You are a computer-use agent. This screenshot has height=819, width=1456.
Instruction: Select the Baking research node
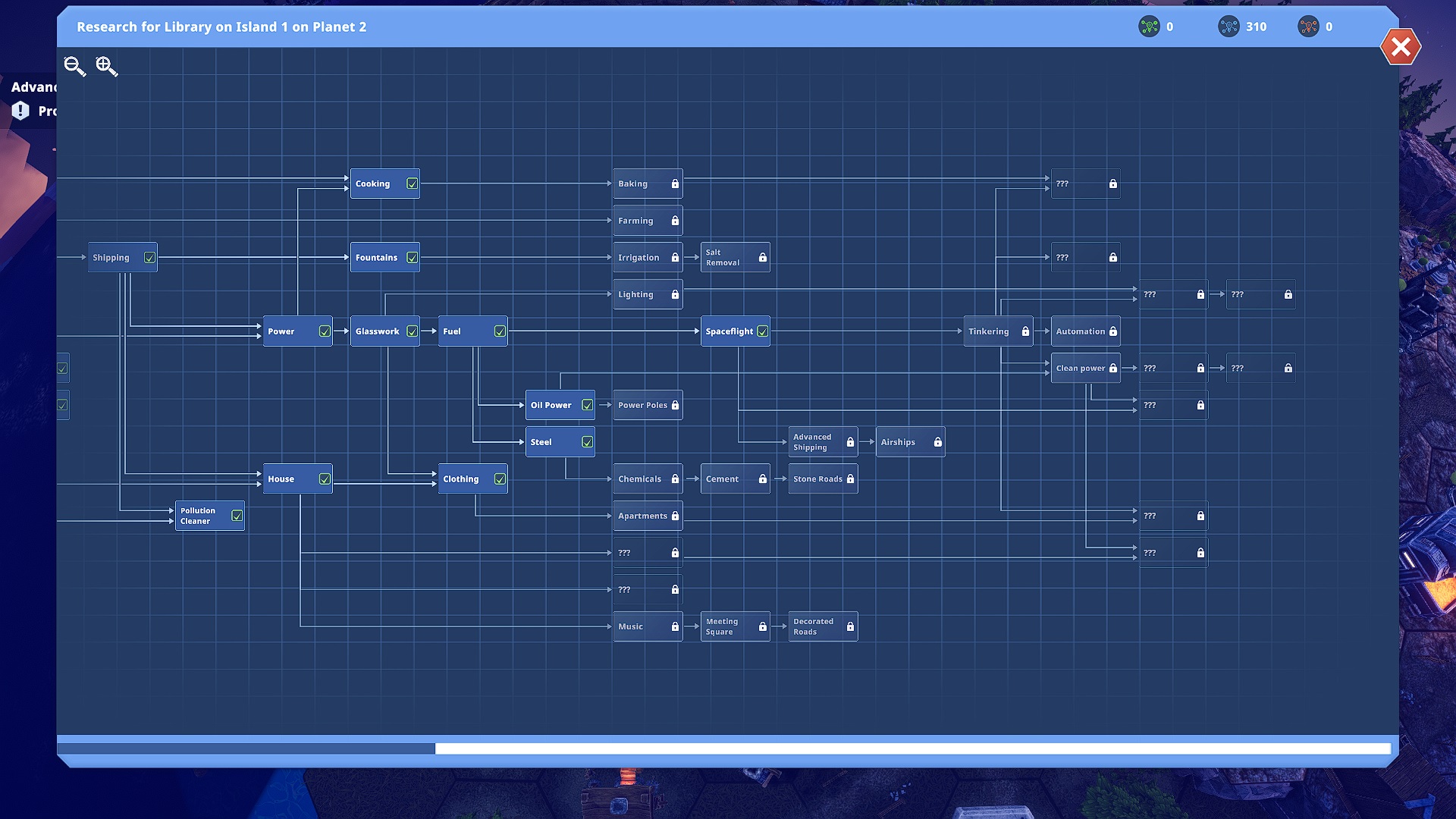[648, 184]
